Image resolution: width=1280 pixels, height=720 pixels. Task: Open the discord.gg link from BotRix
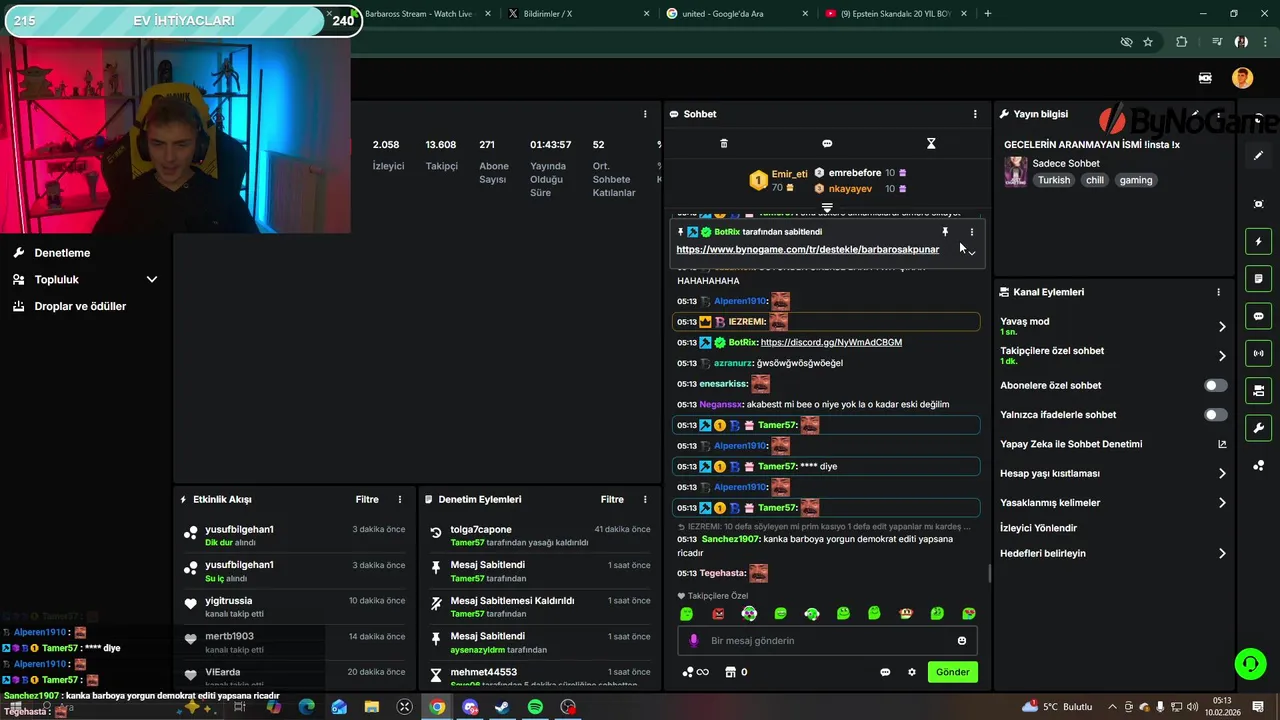pos(831,342)
